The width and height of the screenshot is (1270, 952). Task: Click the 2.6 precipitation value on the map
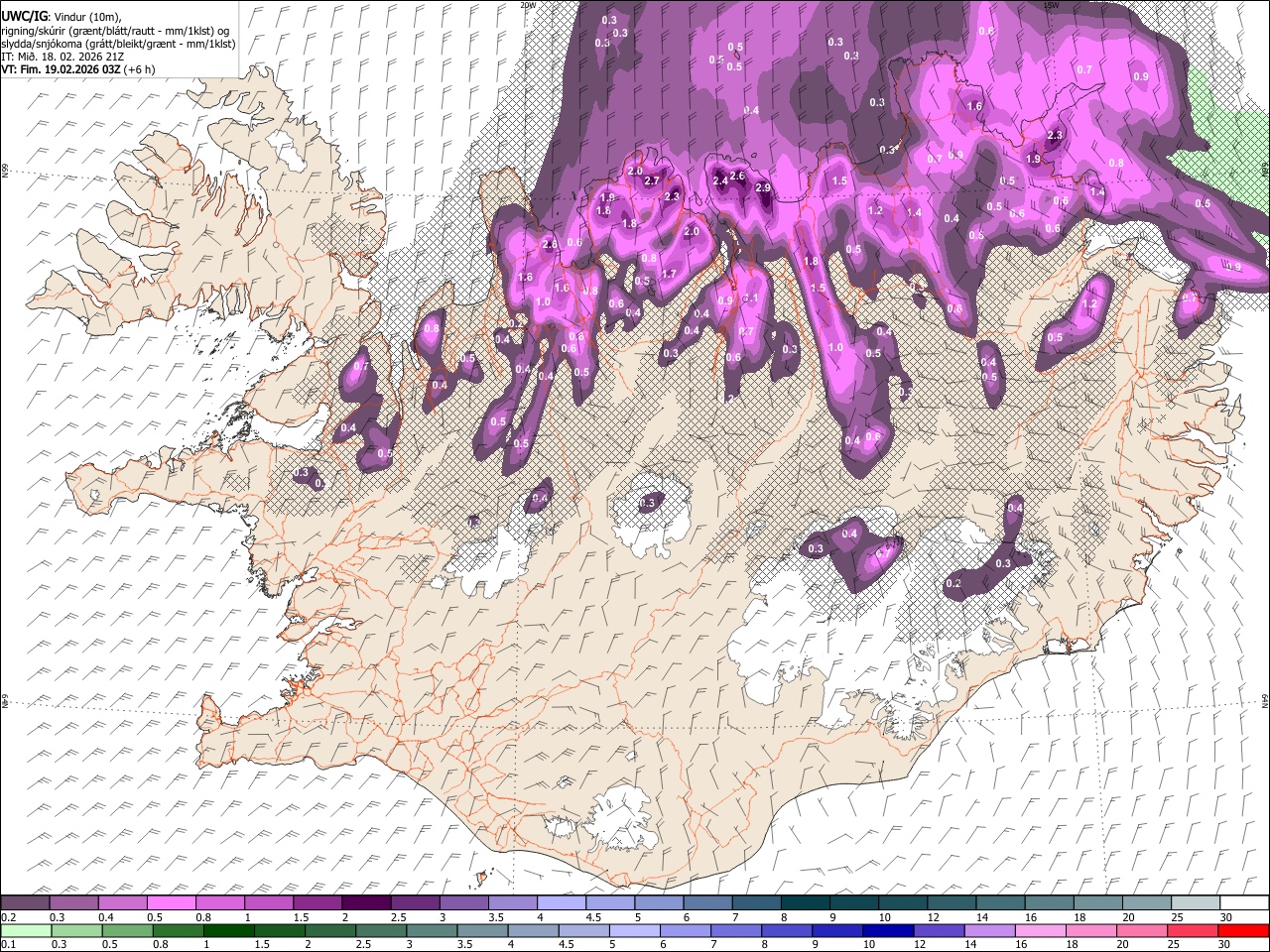pos(737,177)
